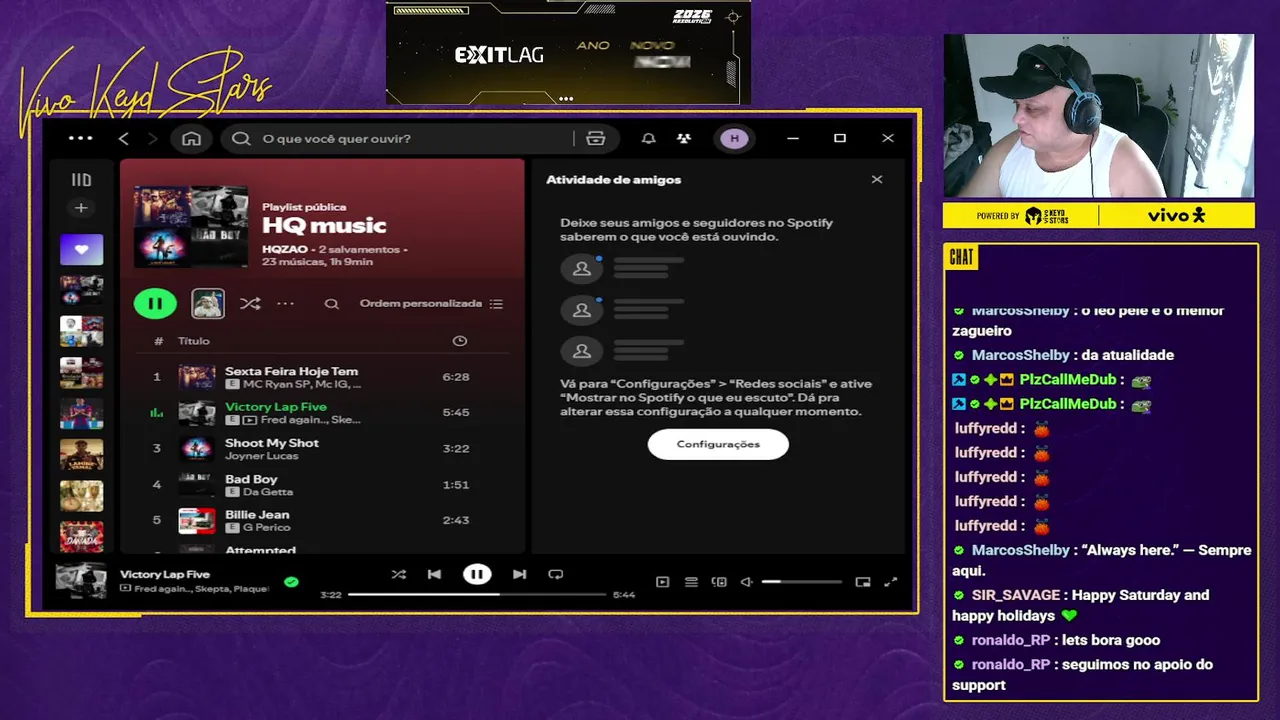1280x720 pixels.
Task: Select track 'Sexta Feira Hoje Tem'
Action: (x=320, y=377)
